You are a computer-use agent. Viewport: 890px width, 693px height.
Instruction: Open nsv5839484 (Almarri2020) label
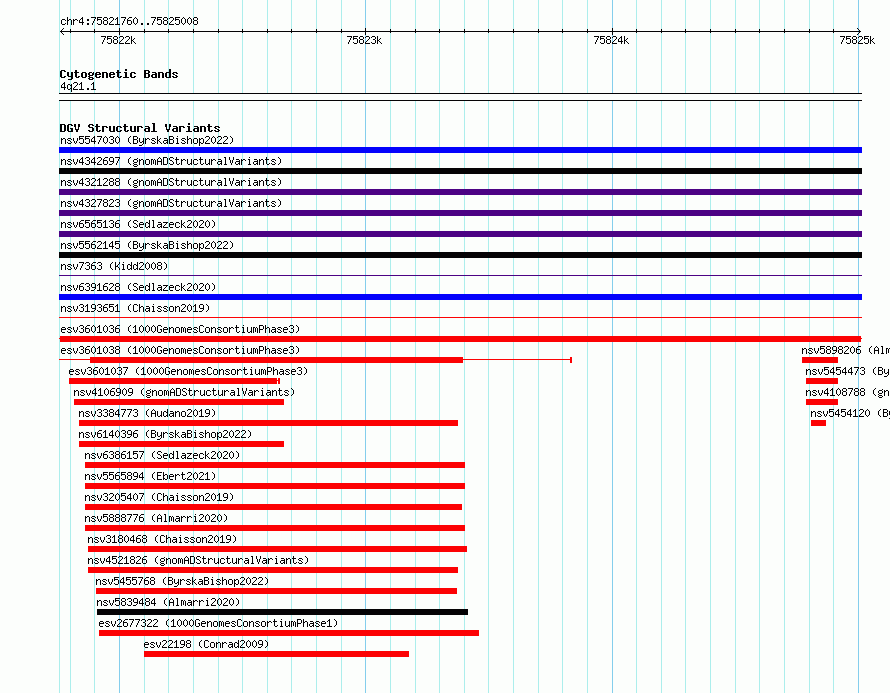[168, 602]
